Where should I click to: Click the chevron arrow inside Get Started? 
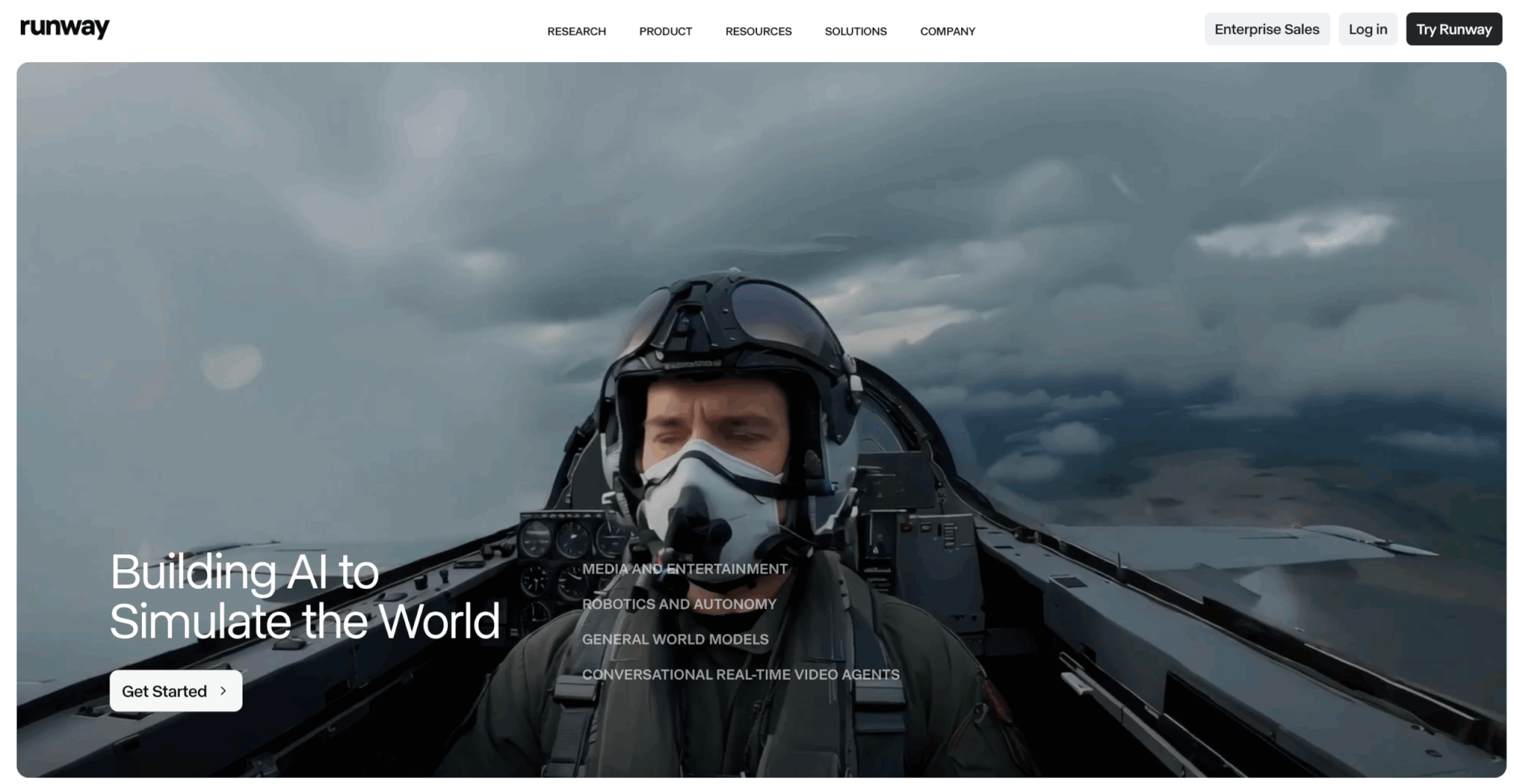coord(223,691)
